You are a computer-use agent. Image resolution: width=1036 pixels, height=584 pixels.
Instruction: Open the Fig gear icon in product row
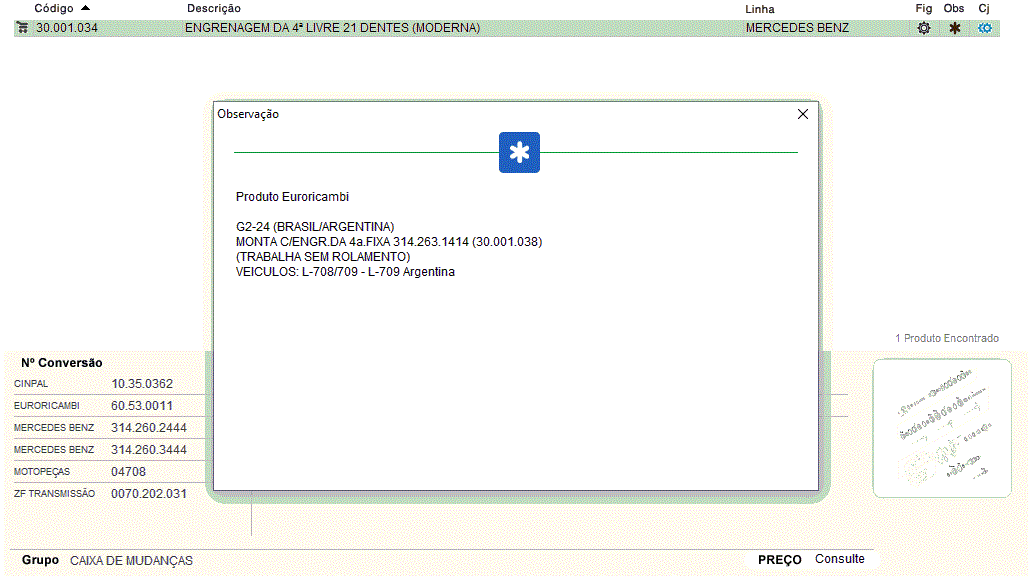coord(924,28)
